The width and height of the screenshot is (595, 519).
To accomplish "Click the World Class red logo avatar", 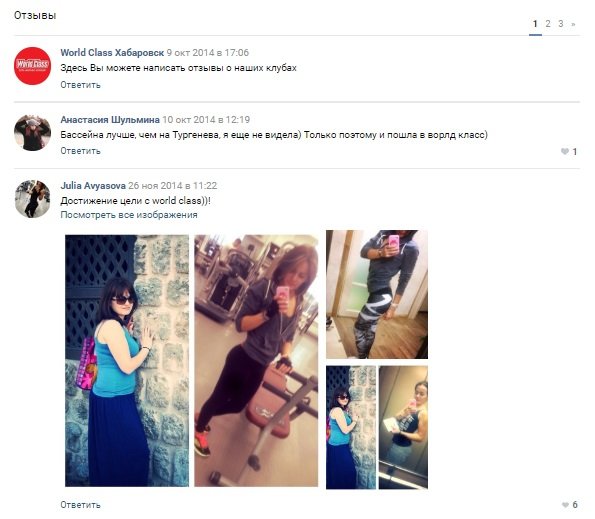I will [32, 66].
